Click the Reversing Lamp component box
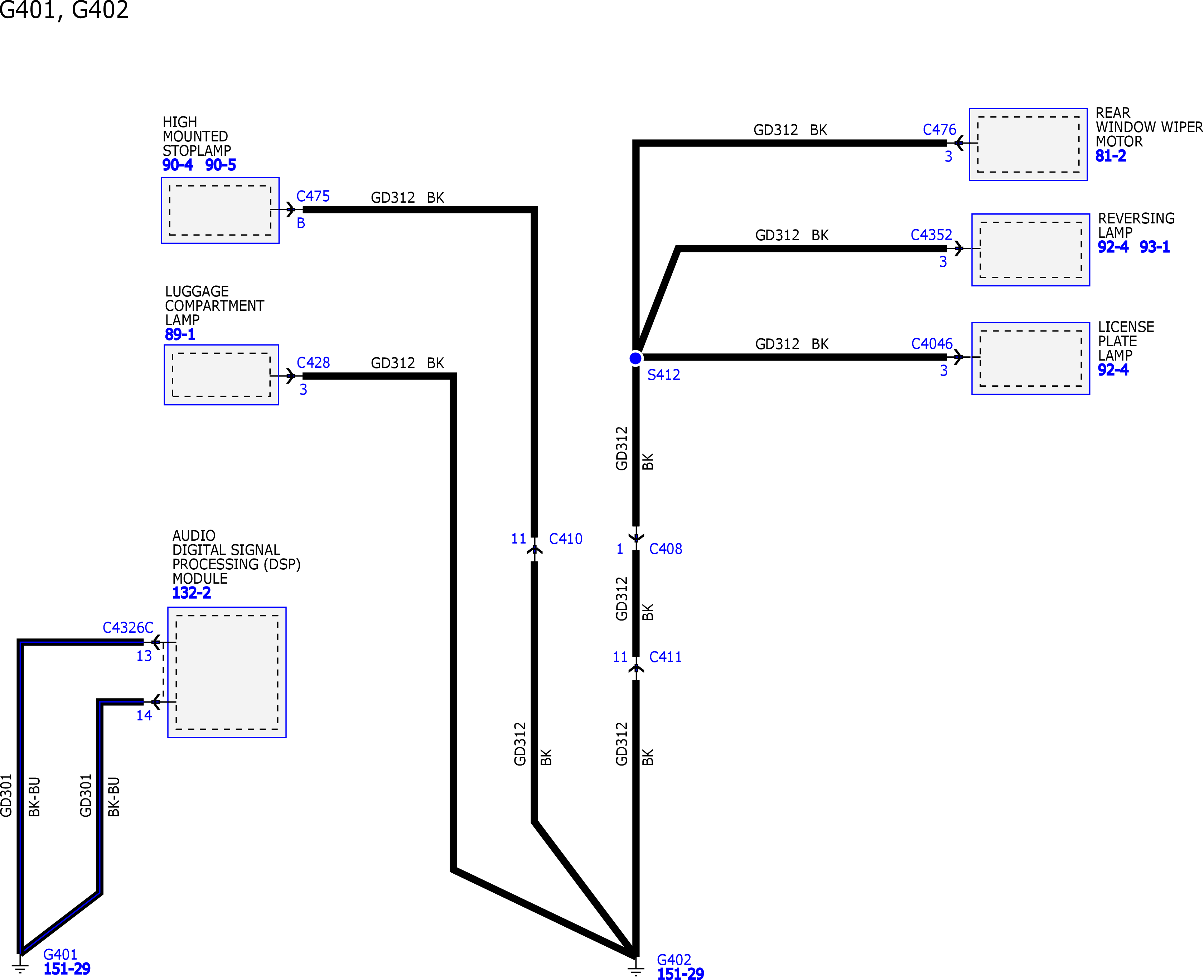Screen dimensions: 1204x980 coord(1031,250)
